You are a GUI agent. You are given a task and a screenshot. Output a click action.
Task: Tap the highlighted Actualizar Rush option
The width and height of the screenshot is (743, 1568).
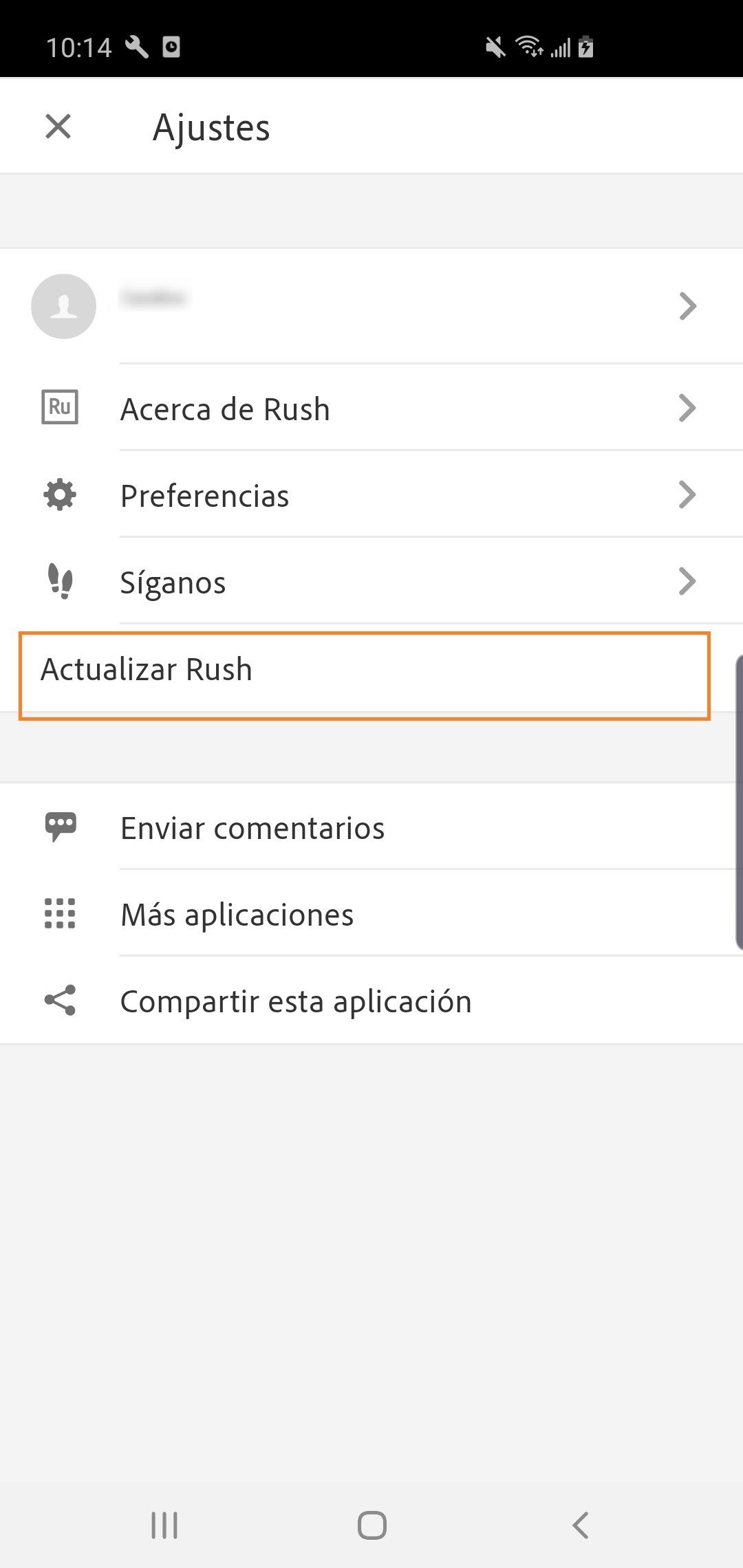(147, 668)
